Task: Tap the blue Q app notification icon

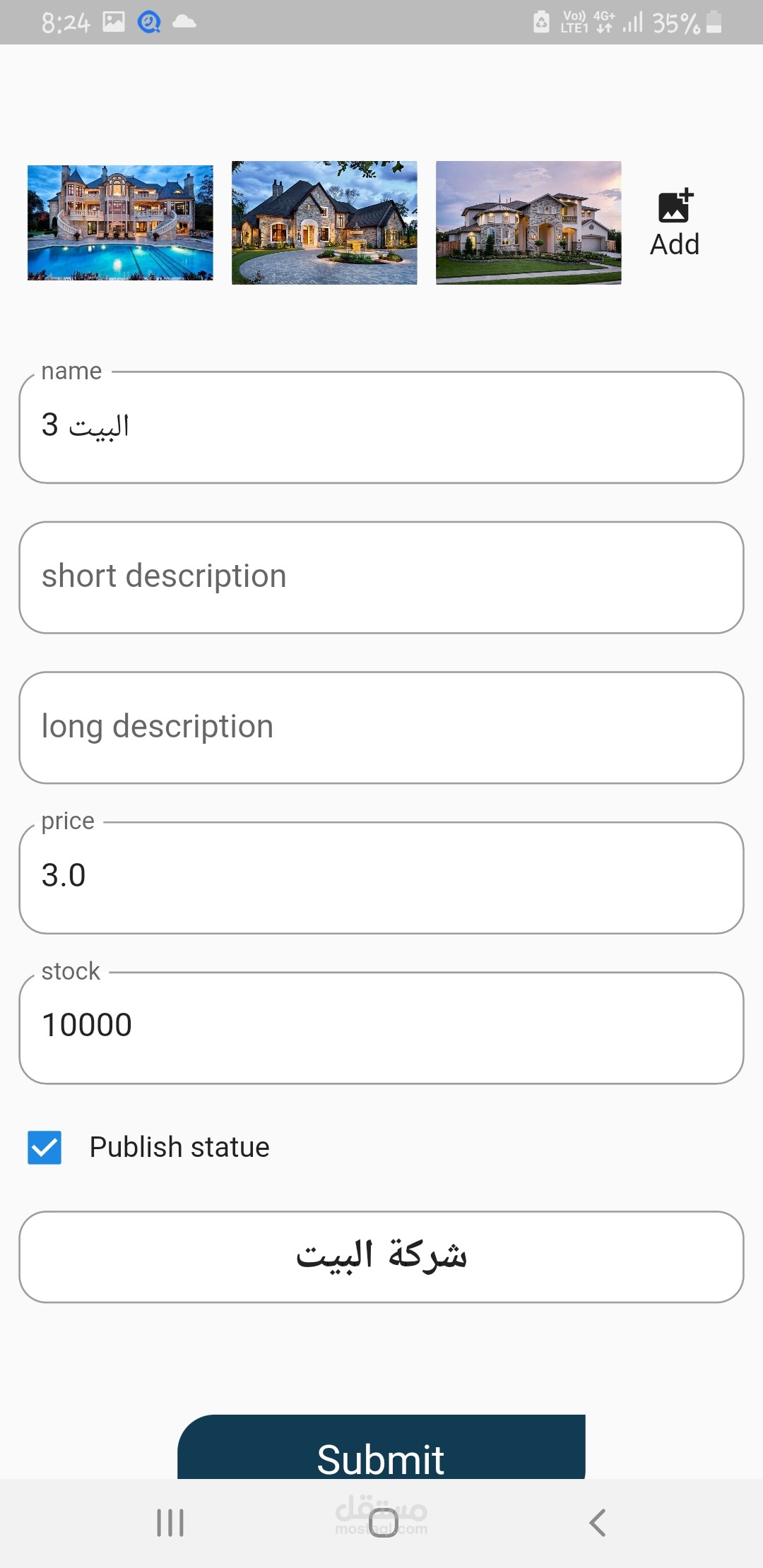Action: [x=148, y=23]
